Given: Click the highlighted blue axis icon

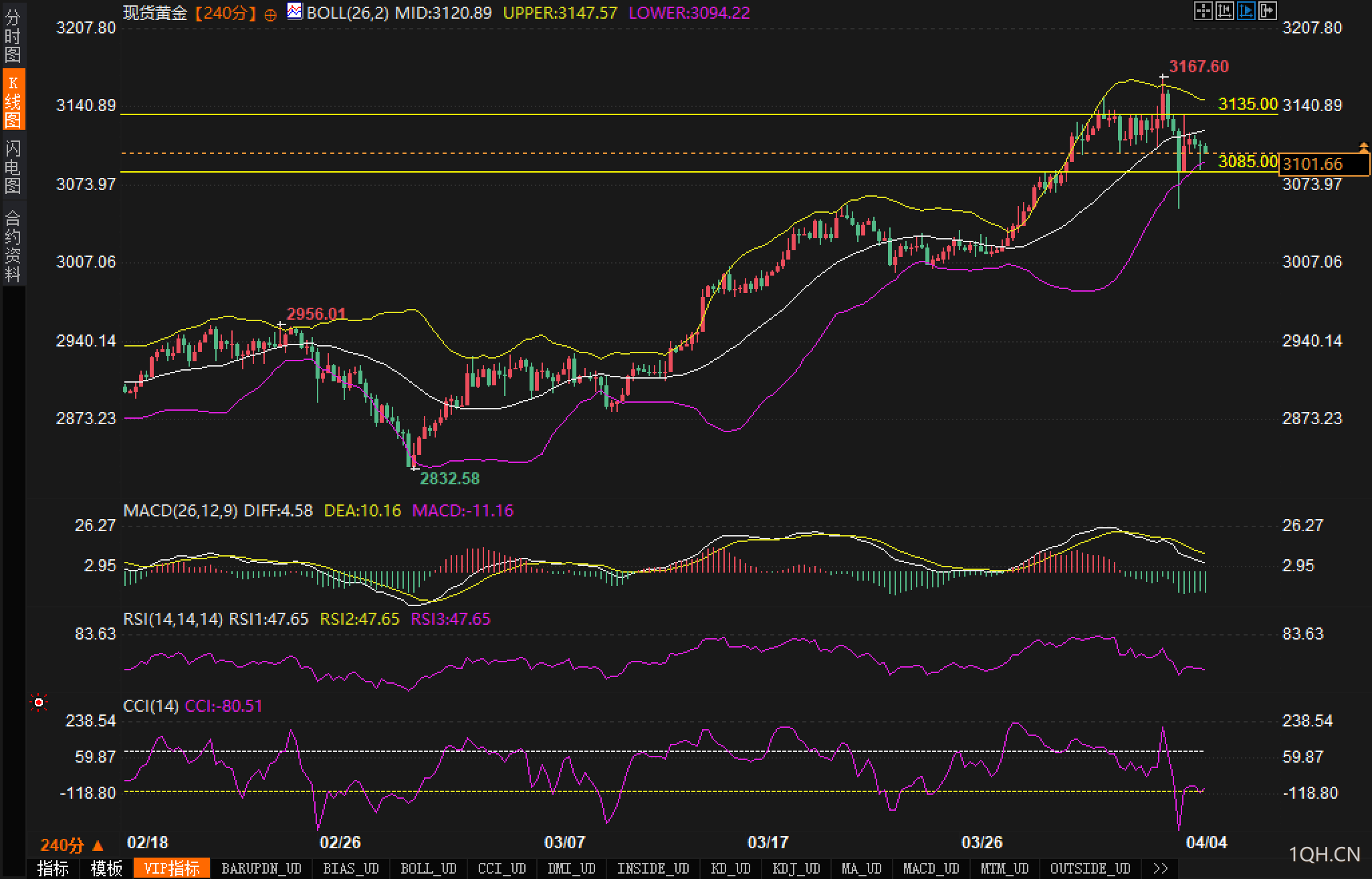Looking at the screenshot, I should tap(1246, 11).
